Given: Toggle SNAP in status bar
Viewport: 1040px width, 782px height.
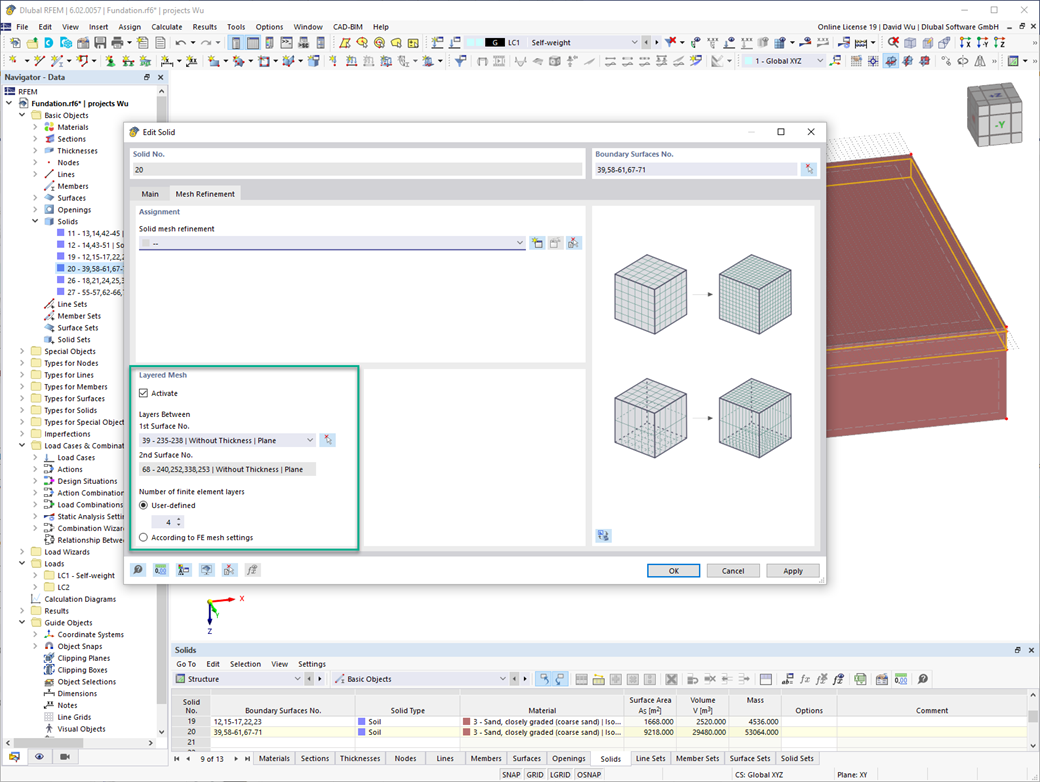Looking at the screenshot, I should [x=511, y=774].
